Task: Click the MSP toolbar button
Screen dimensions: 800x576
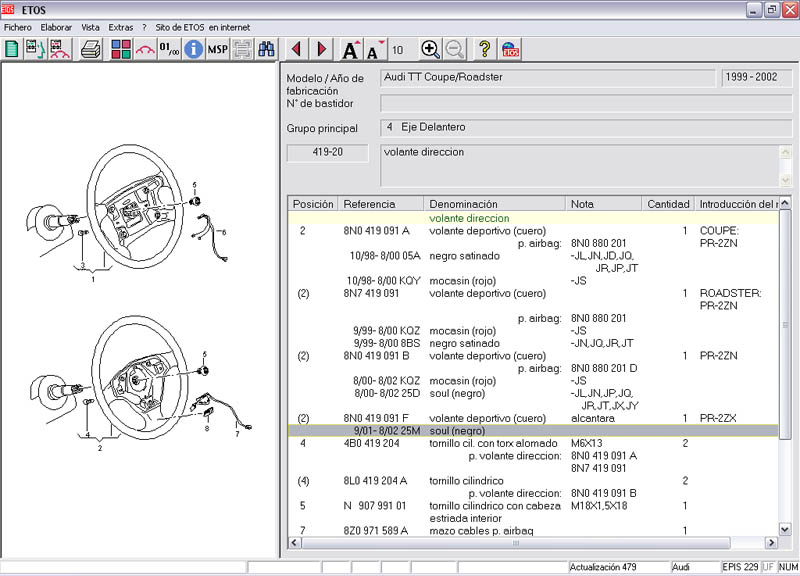Action: [x=218, y=49]
